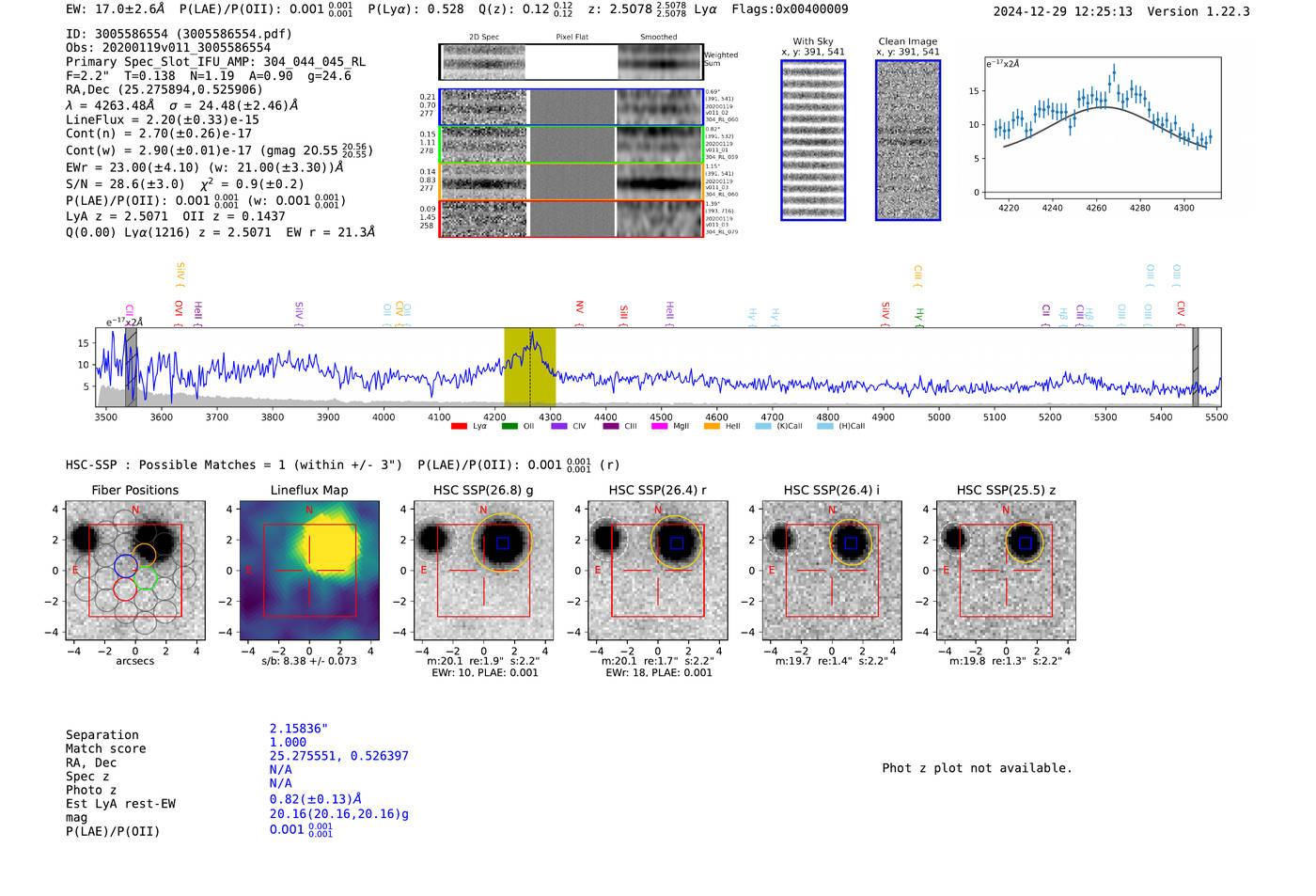Select the (H)CaII legend swatch
This screenshot has height=896, width=1316.
coord(825,426)
